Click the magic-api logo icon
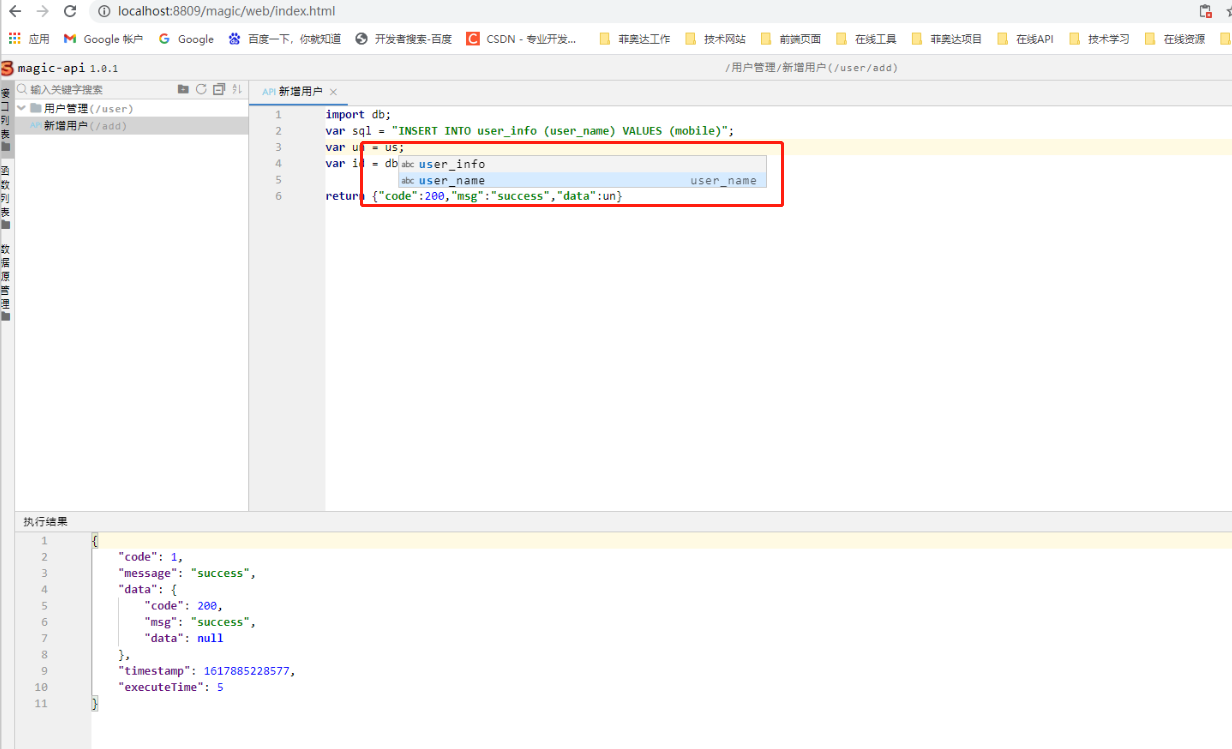 point(8,67)
